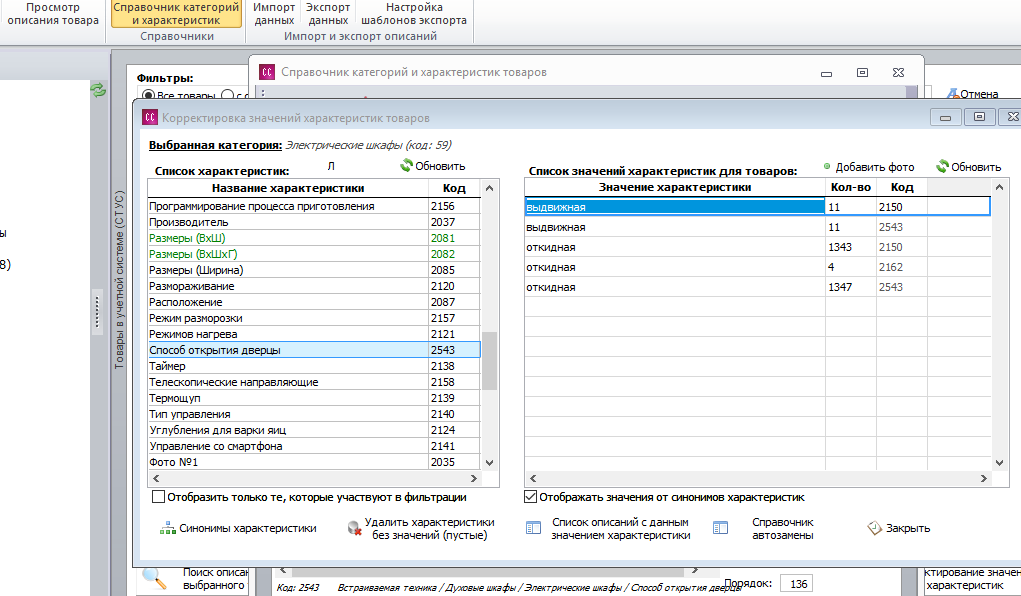Viewport: 1021px width, 596px height.
Task: Select the 'Все товары' radio button
Action: point(148,95)
